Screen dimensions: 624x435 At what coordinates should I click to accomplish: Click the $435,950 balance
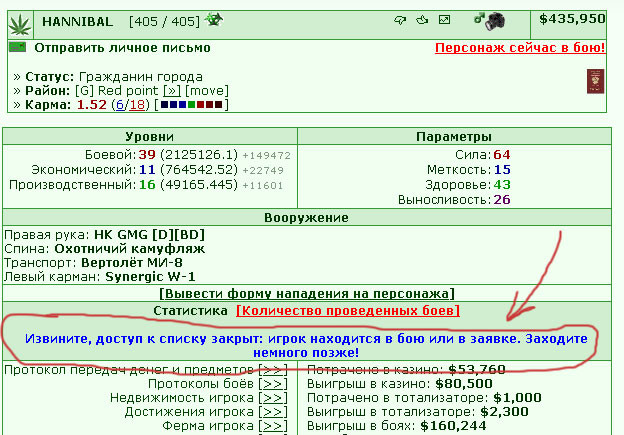(x=572, y=19)
